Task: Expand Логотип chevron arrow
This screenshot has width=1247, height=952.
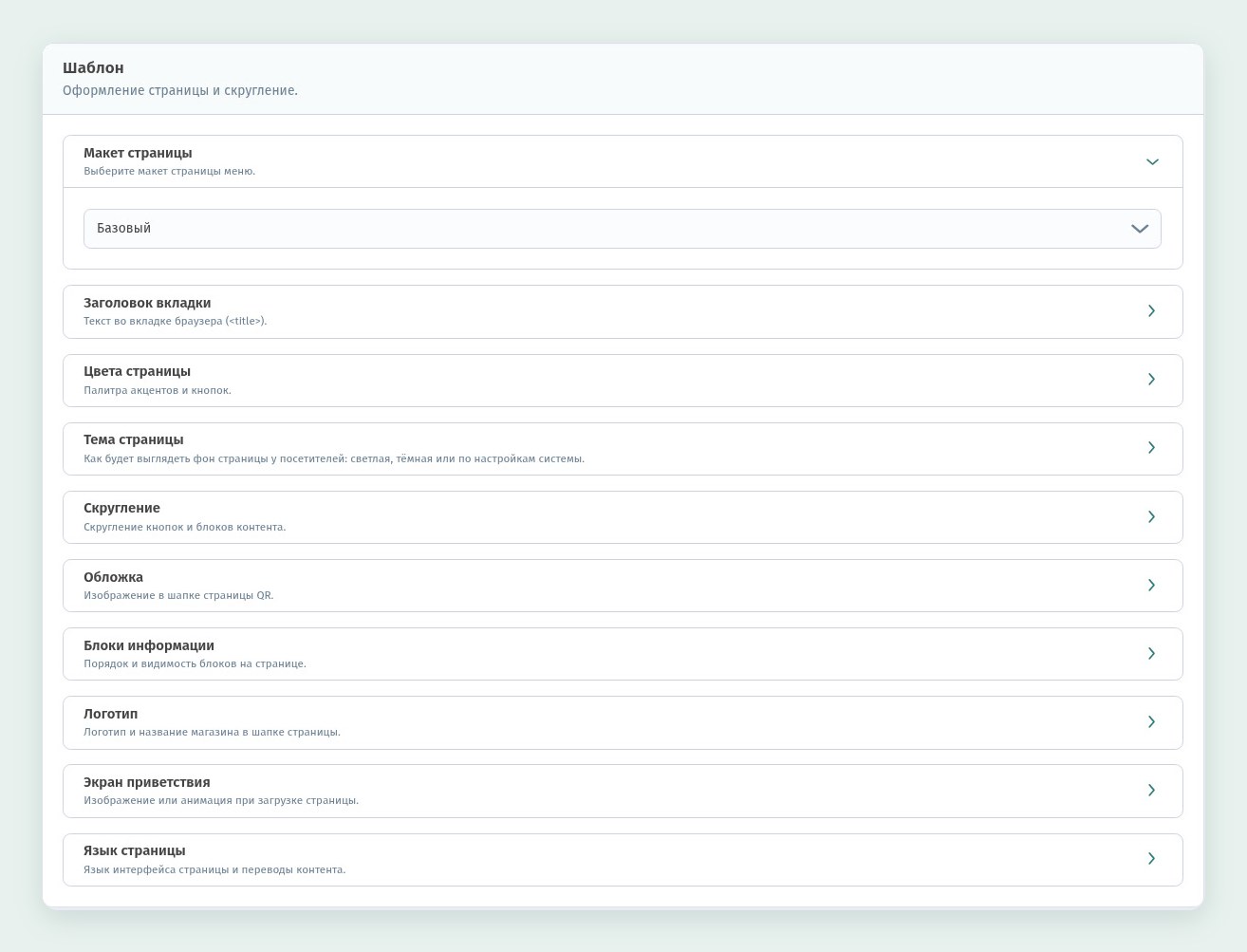Action: tap(1151, 722)
